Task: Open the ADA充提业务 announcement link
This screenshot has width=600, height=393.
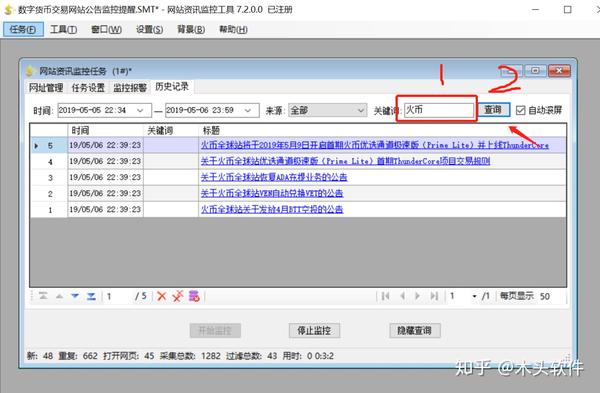Action: pyautogui.click(x=274, y=177)
